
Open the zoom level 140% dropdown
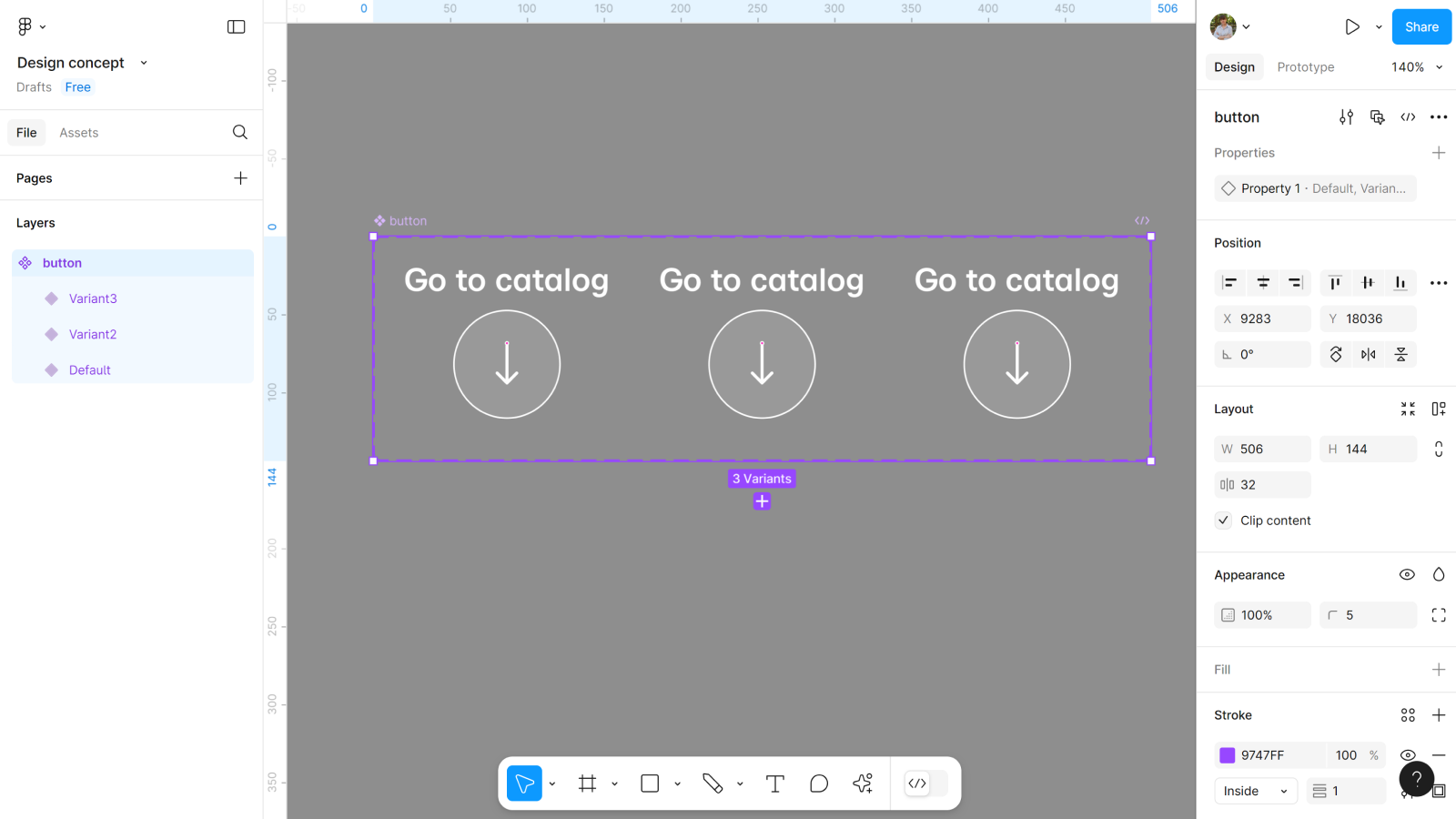click(1416, 67)
